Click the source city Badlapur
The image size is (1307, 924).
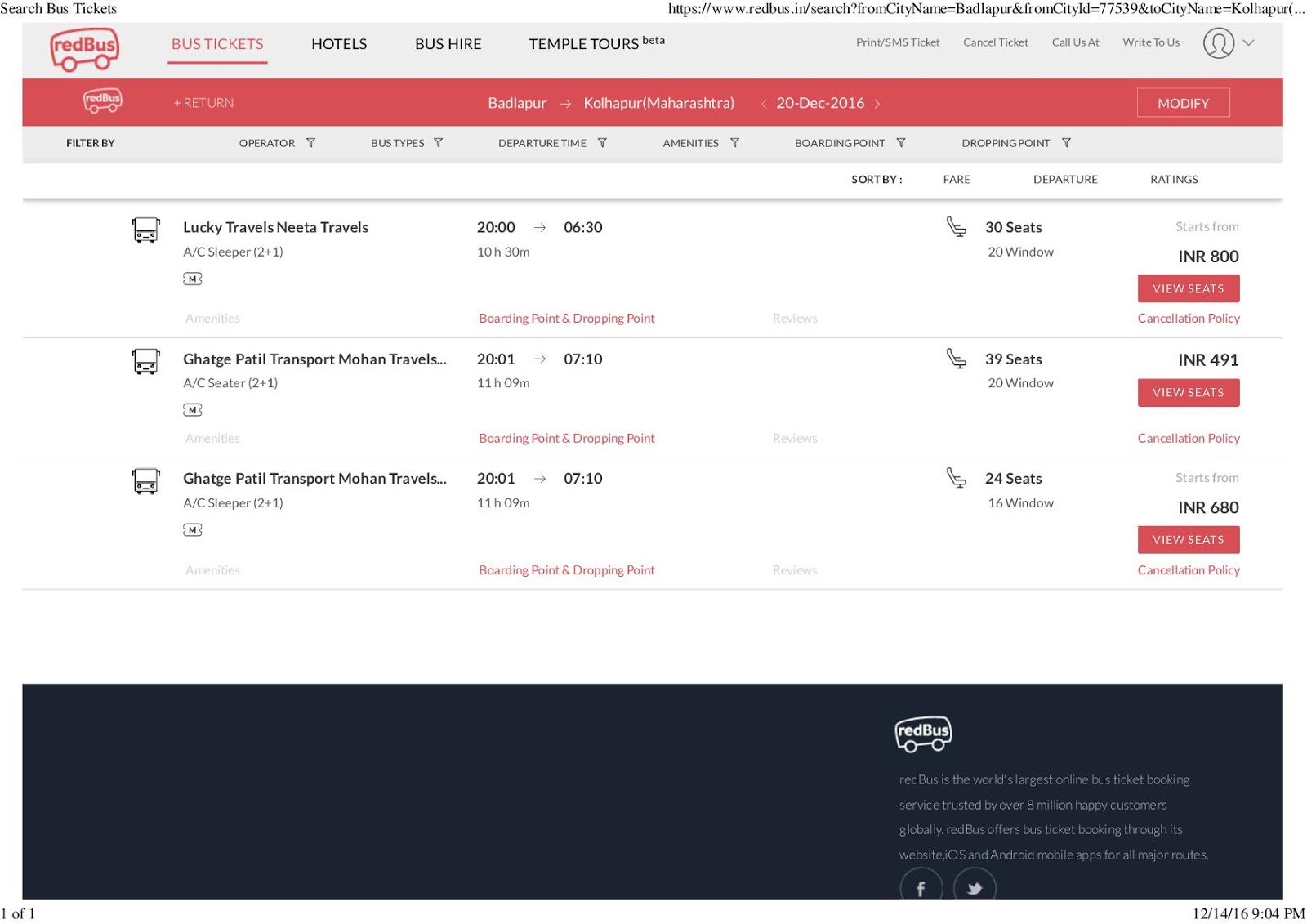pyautogui.click(x=517, y=103)
